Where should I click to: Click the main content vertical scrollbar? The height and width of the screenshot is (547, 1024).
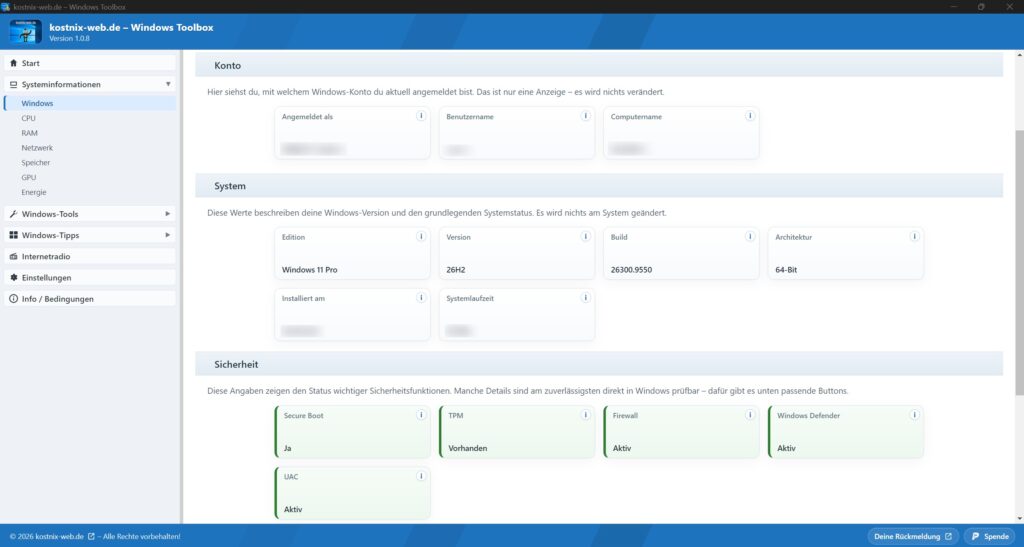pos(1019,262)
